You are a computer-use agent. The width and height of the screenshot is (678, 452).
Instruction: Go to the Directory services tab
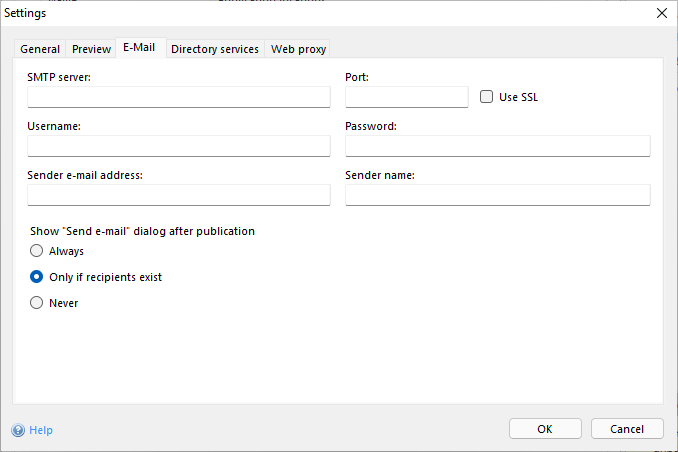214,49
